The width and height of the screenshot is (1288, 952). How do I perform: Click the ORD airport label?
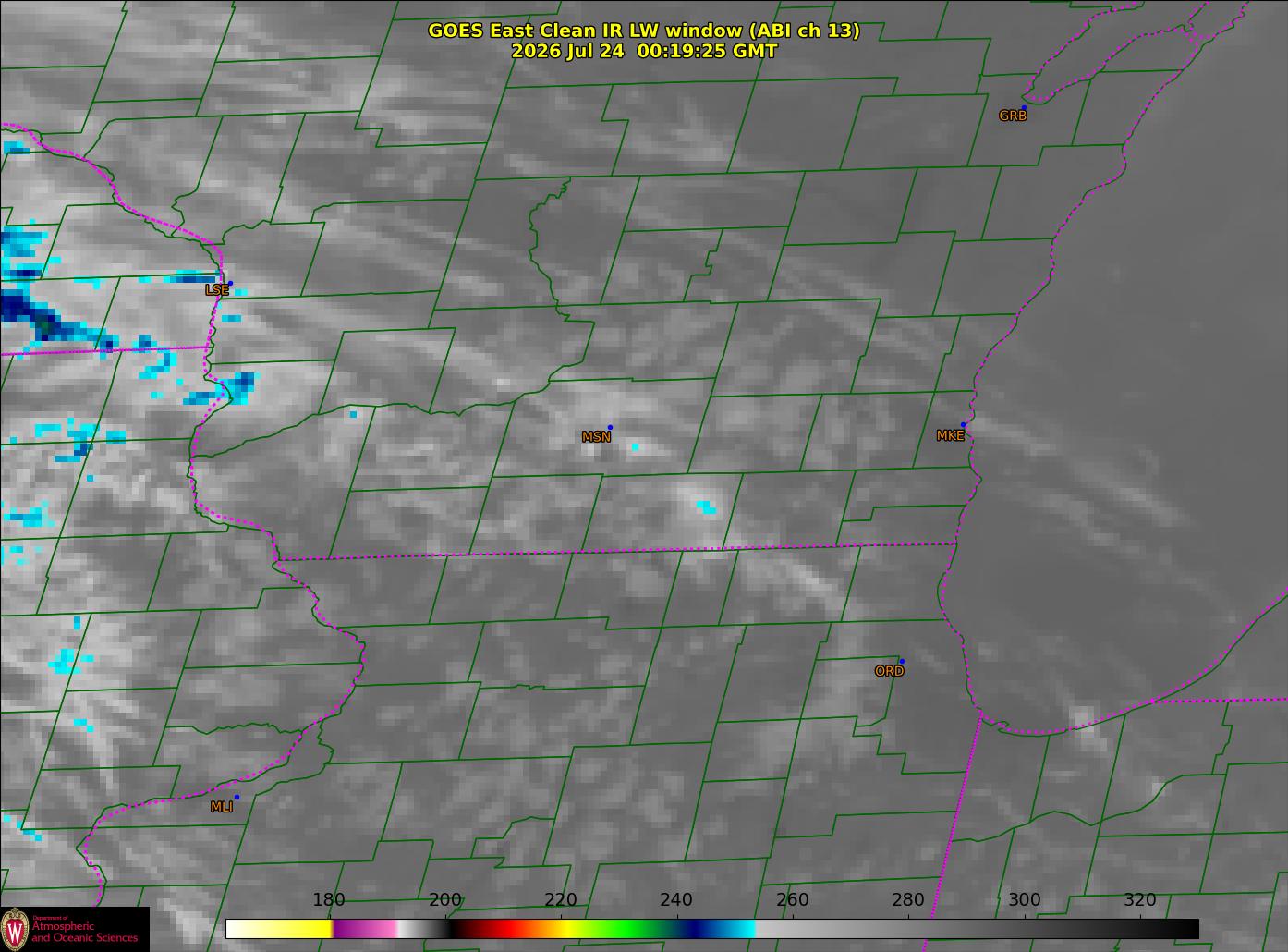click(x=889, y=672)
